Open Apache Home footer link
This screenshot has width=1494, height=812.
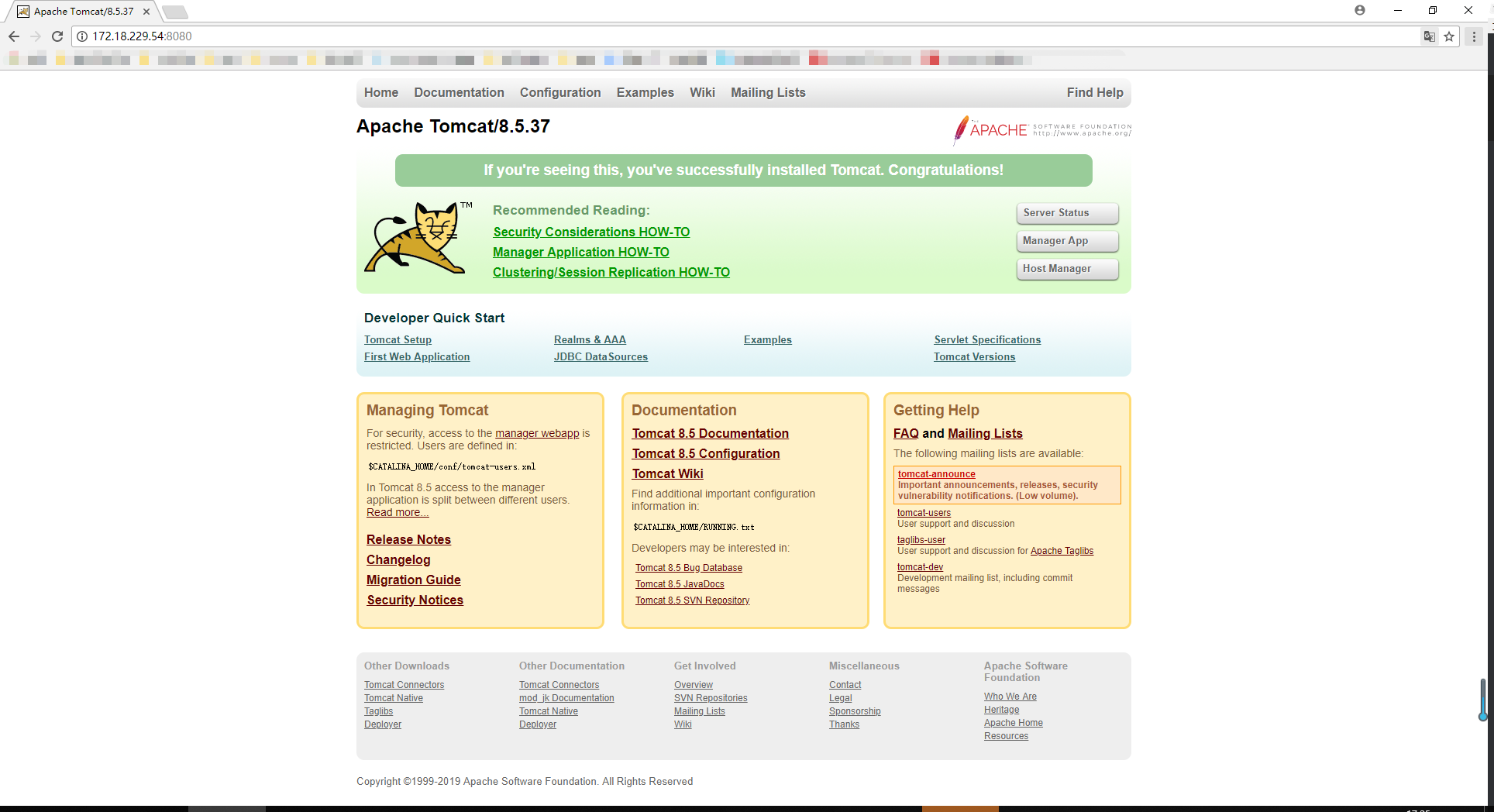coord(1014,723)
